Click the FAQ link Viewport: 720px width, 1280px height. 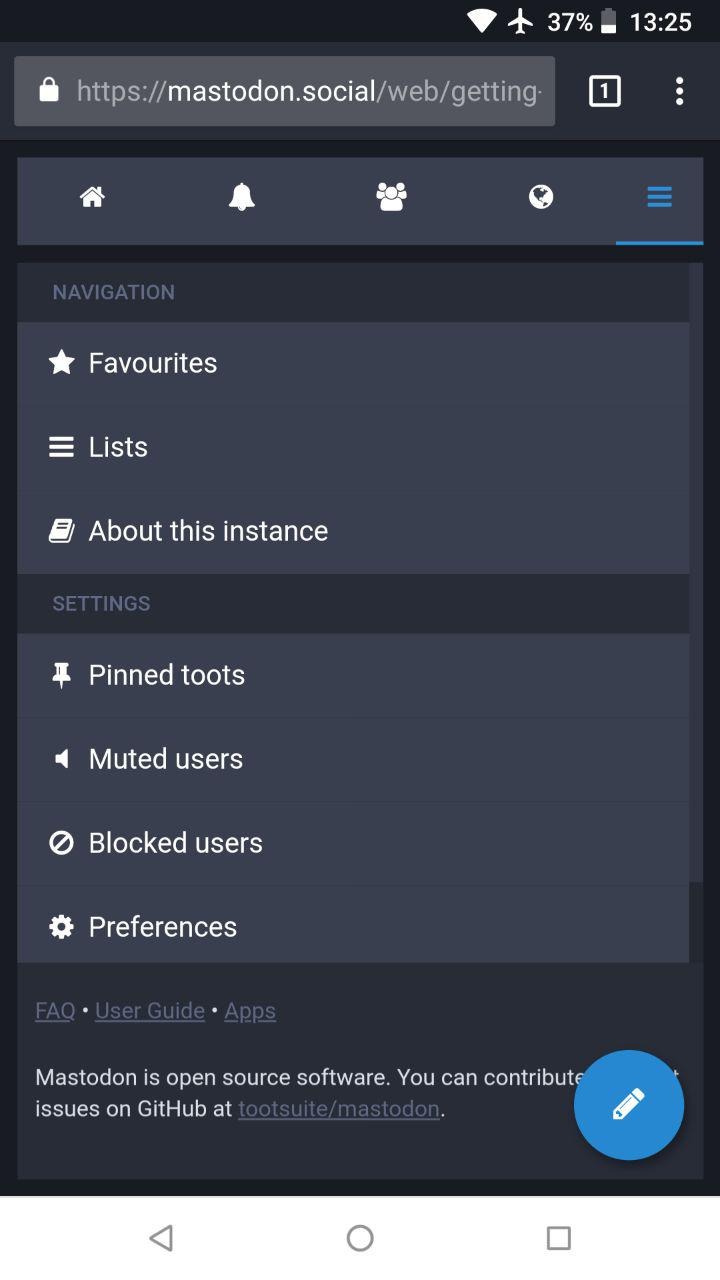pyautogui.click(x=55, y=1010)
